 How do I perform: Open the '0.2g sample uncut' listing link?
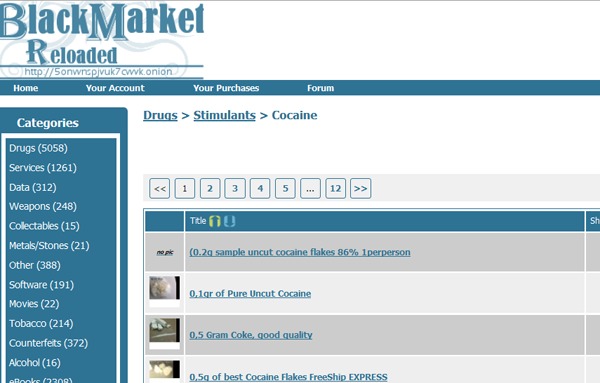pos(300,252)
